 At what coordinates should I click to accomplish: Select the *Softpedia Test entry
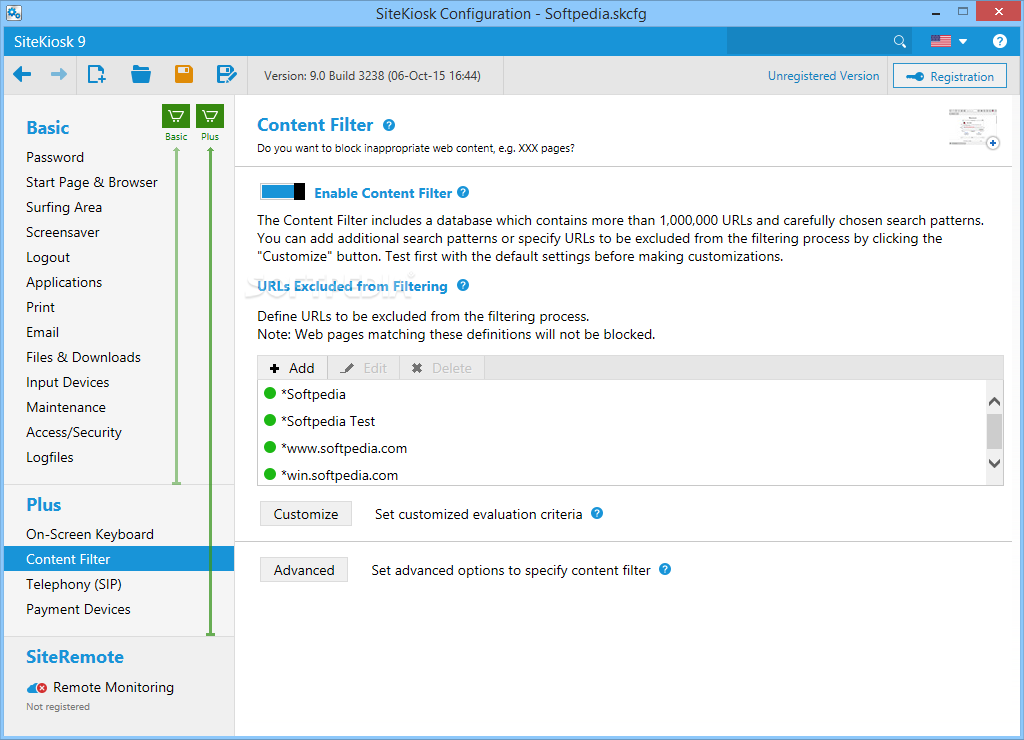click(x=624, y=421)
